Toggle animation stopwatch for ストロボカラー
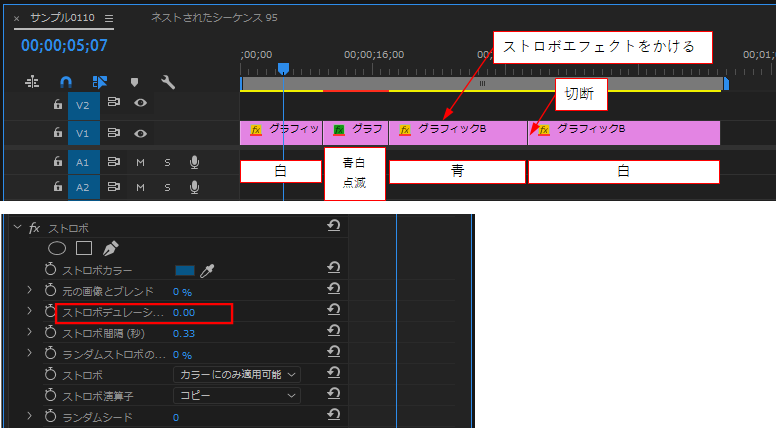 (x=50, y=270)
